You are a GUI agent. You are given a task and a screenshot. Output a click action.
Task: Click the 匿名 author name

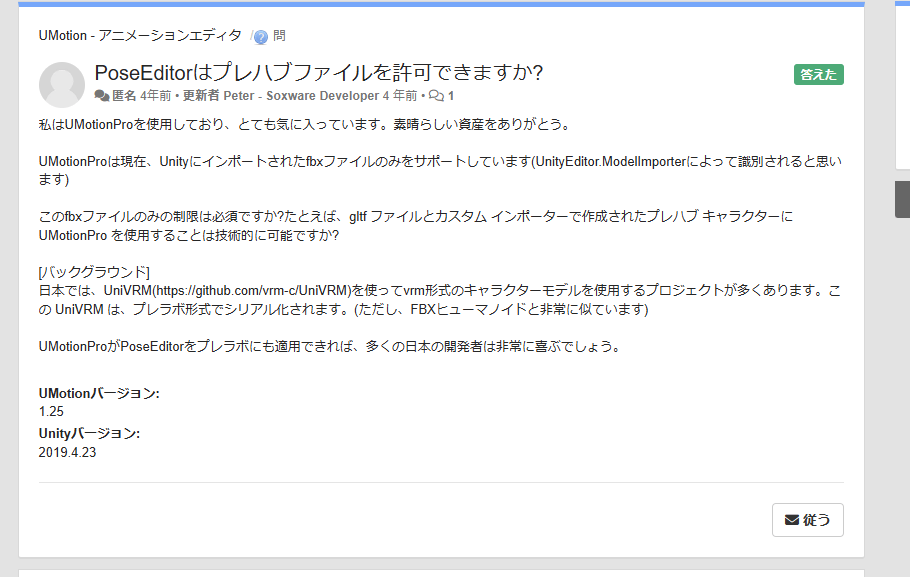(x=124, y=96)
